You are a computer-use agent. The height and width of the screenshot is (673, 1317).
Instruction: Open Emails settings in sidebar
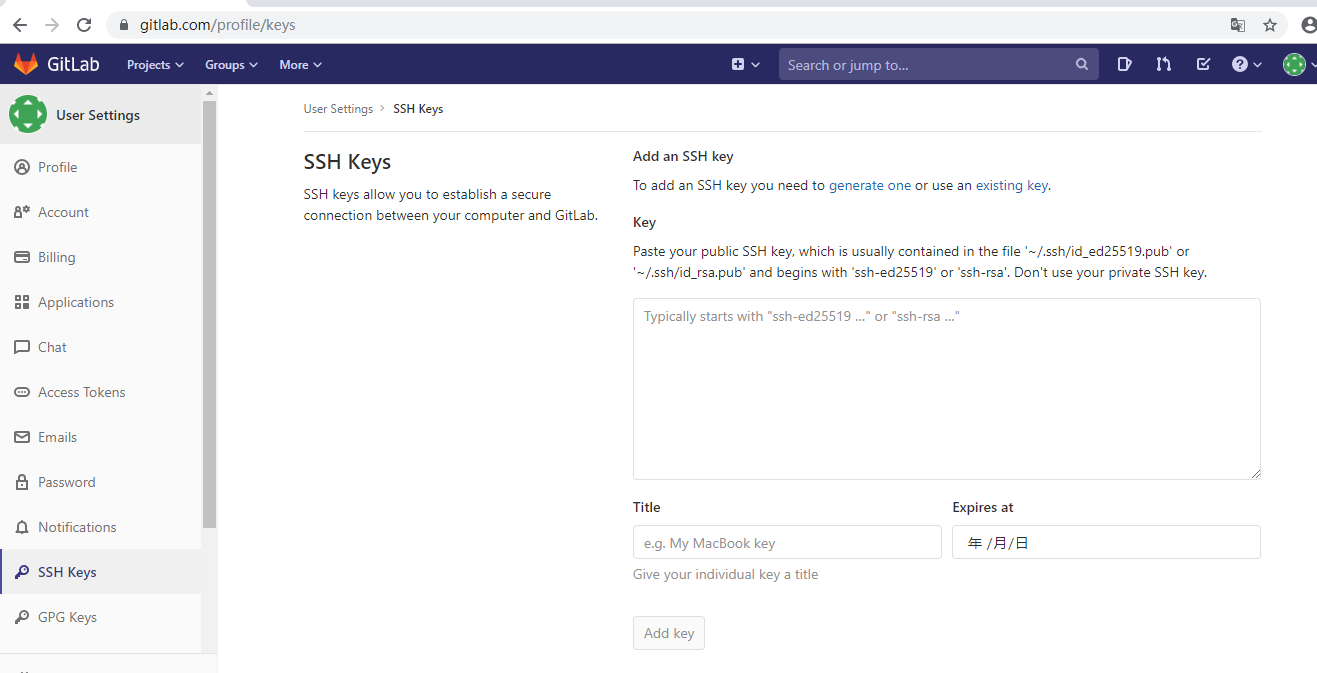[x=101, y=437]
